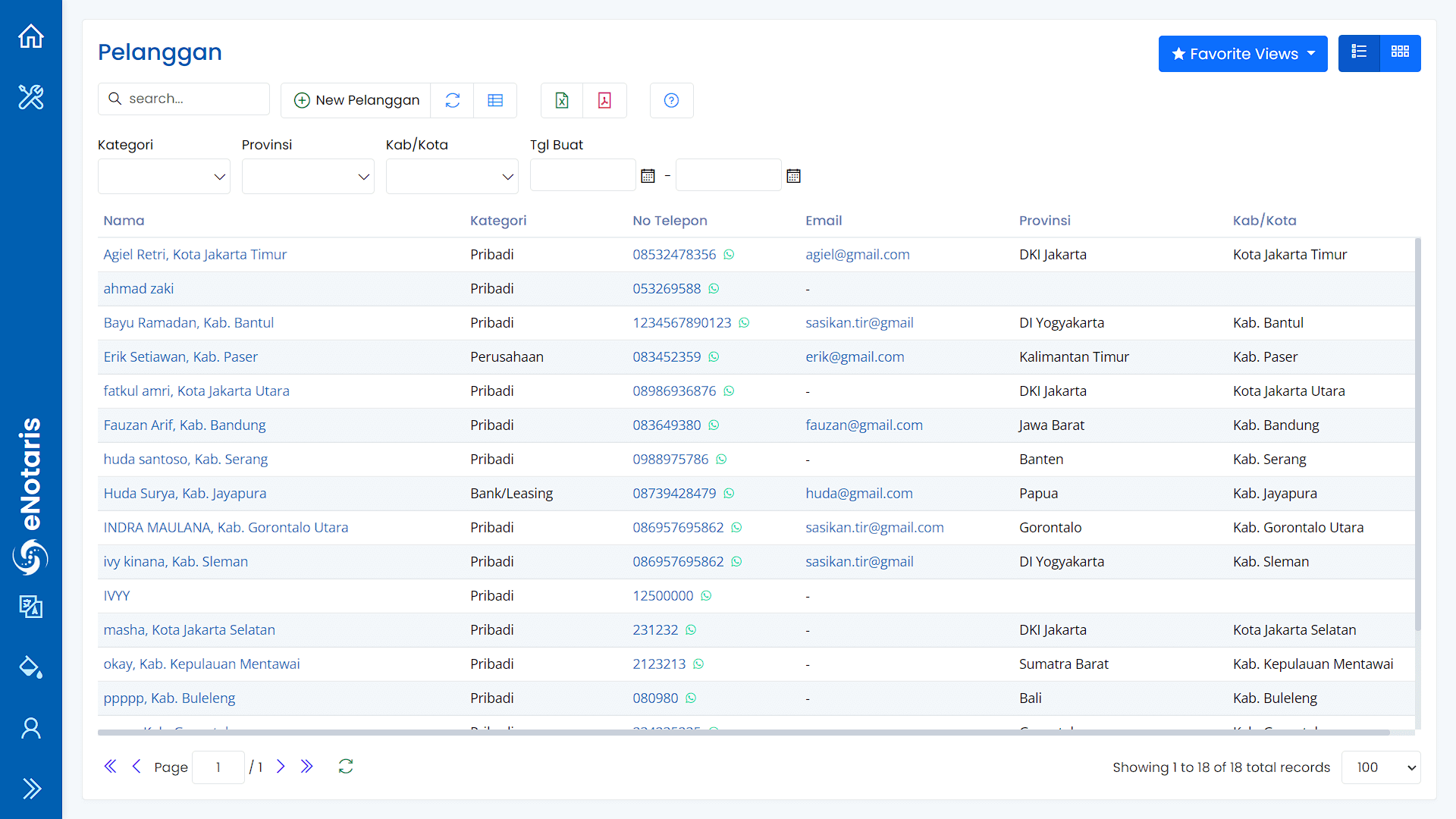
Task: Expand the Kategori filter dropdown
Action: (x=164, y=176)
